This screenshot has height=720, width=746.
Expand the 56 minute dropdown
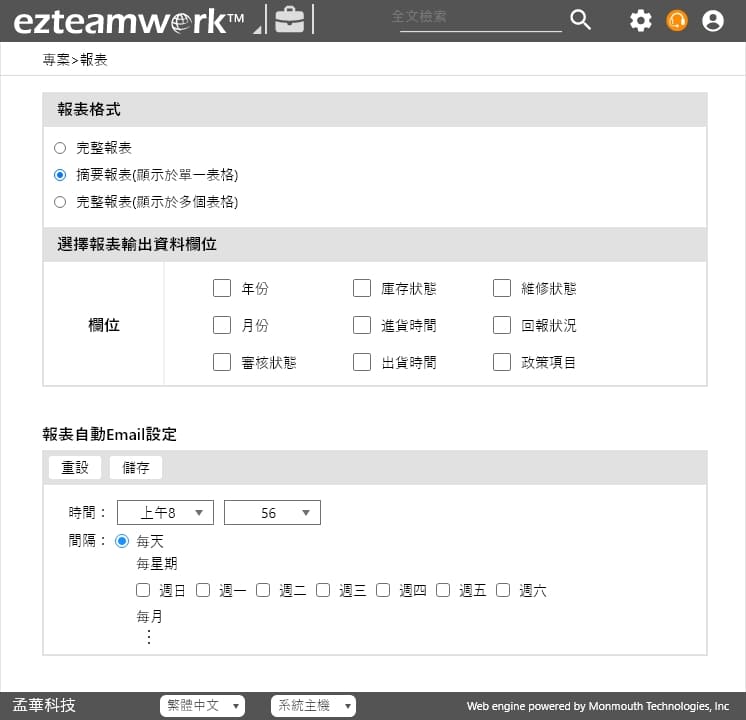pos(272,513)
